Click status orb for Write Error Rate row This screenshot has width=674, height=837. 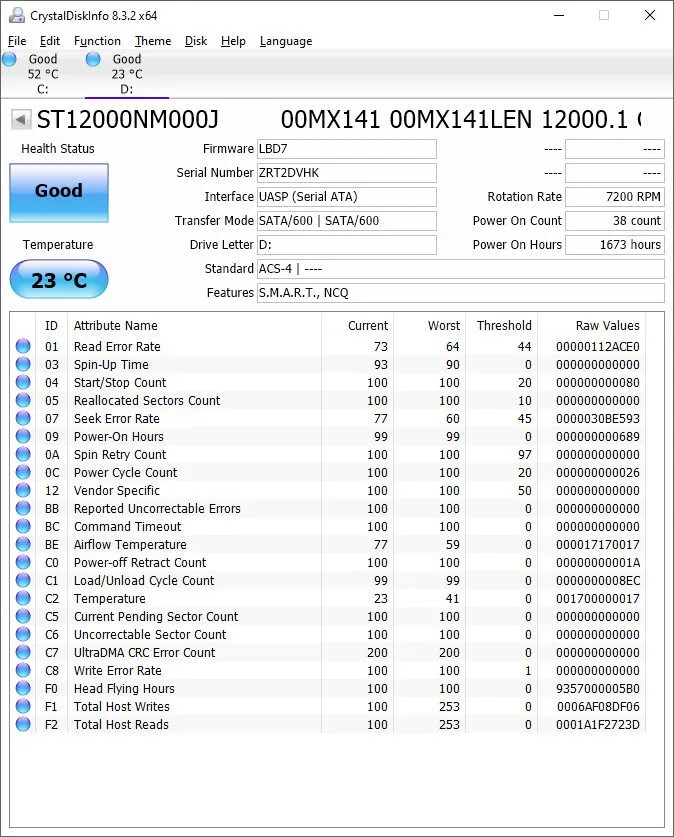pyautogui.click(x=23, y=670)
